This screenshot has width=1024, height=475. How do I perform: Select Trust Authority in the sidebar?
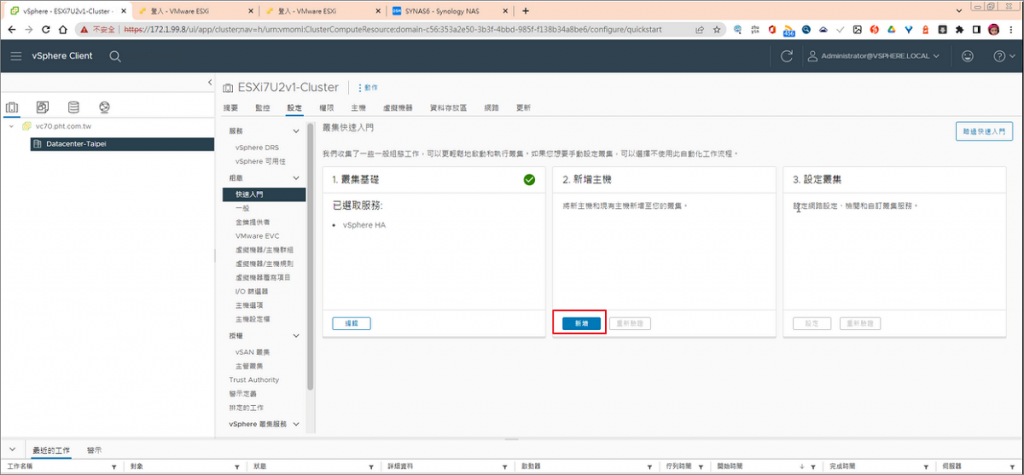click(253, 380)
